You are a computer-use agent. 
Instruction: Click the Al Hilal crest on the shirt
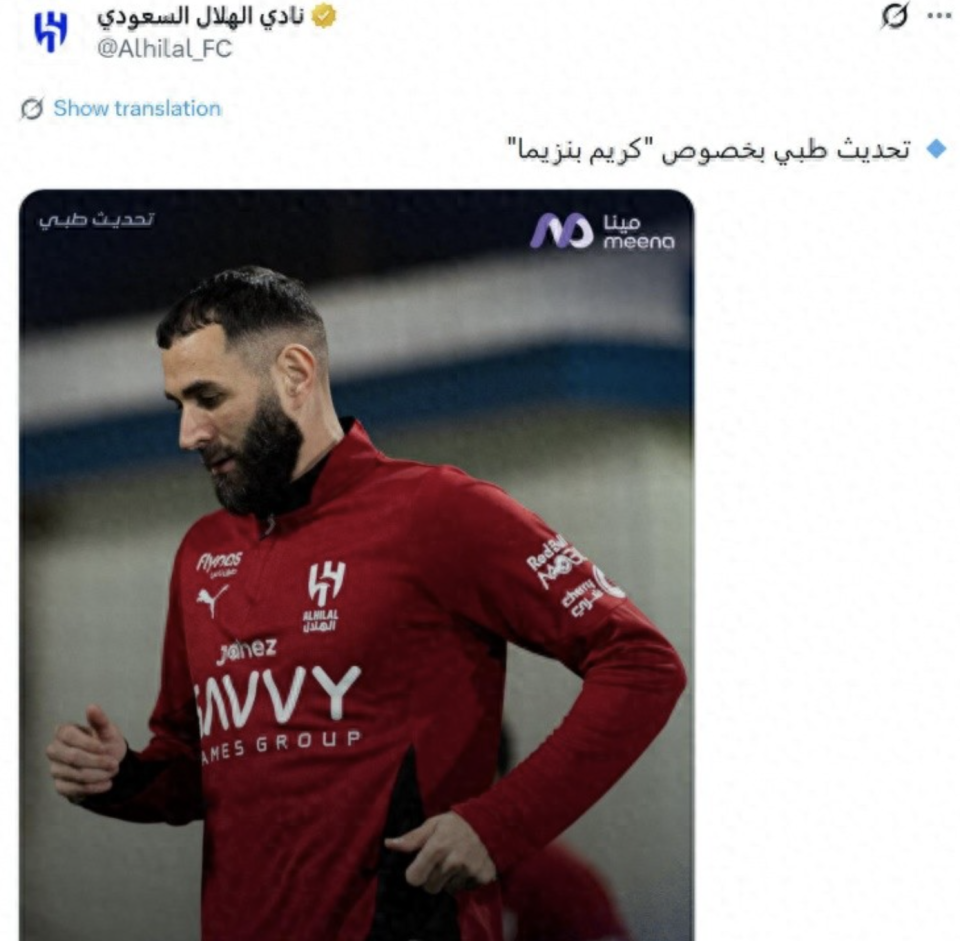(325, 596)
